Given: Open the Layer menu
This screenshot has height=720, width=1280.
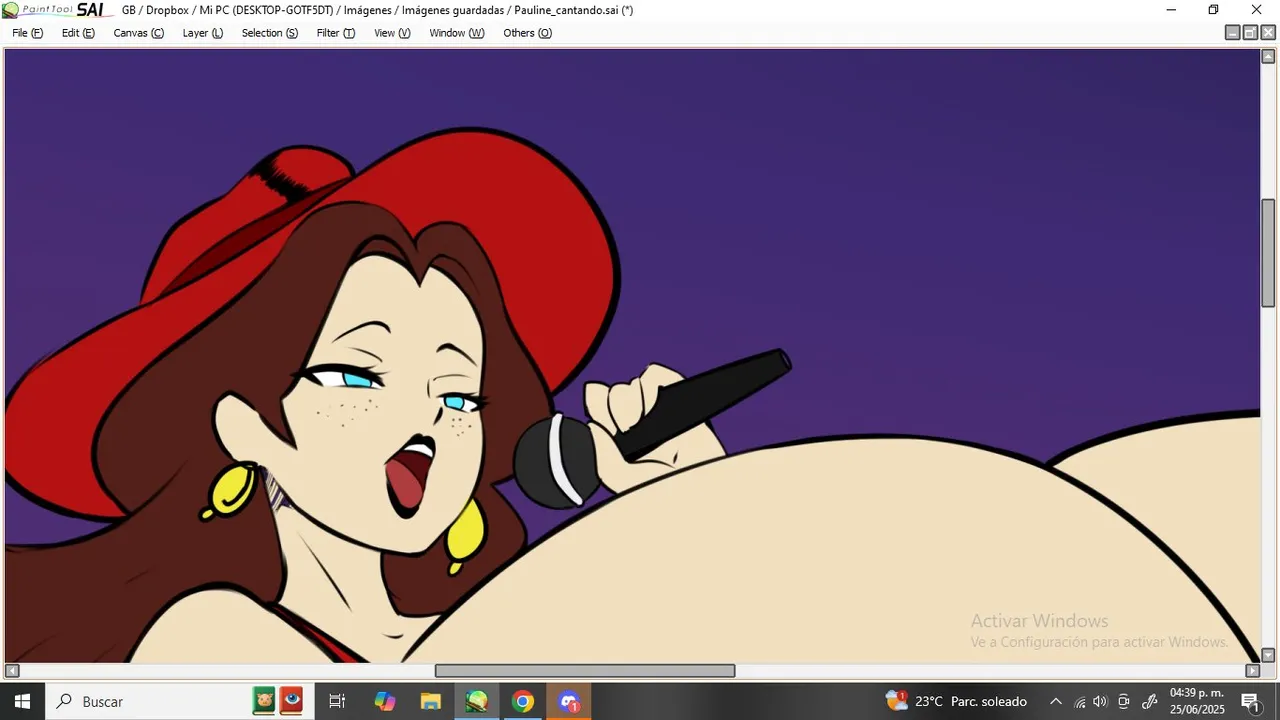Looking at the screenshot, I should [x=202, y=33].
